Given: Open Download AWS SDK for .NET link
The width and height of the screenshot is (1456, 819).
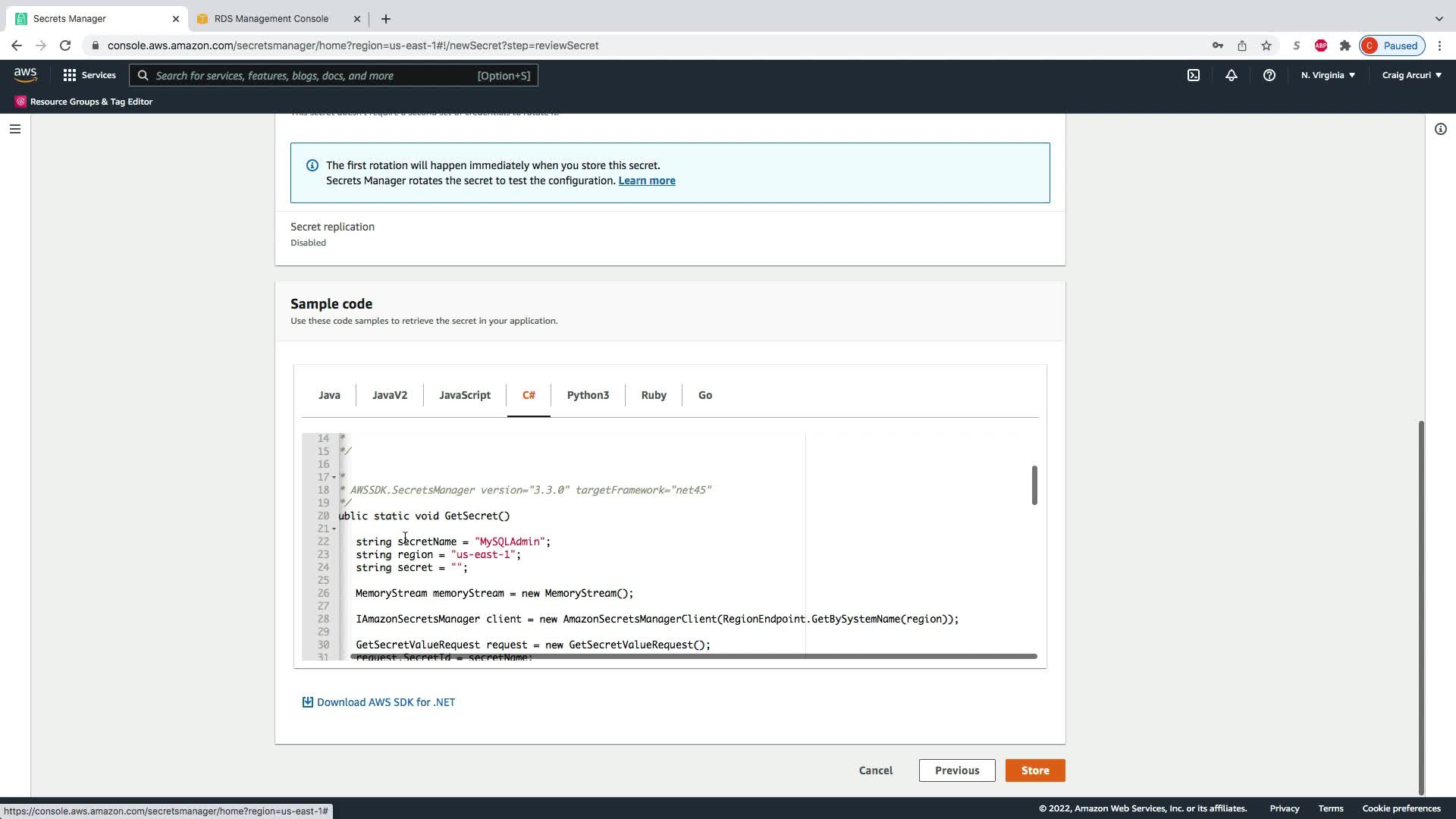Looking at the screenshot, I should coord(385,702).
